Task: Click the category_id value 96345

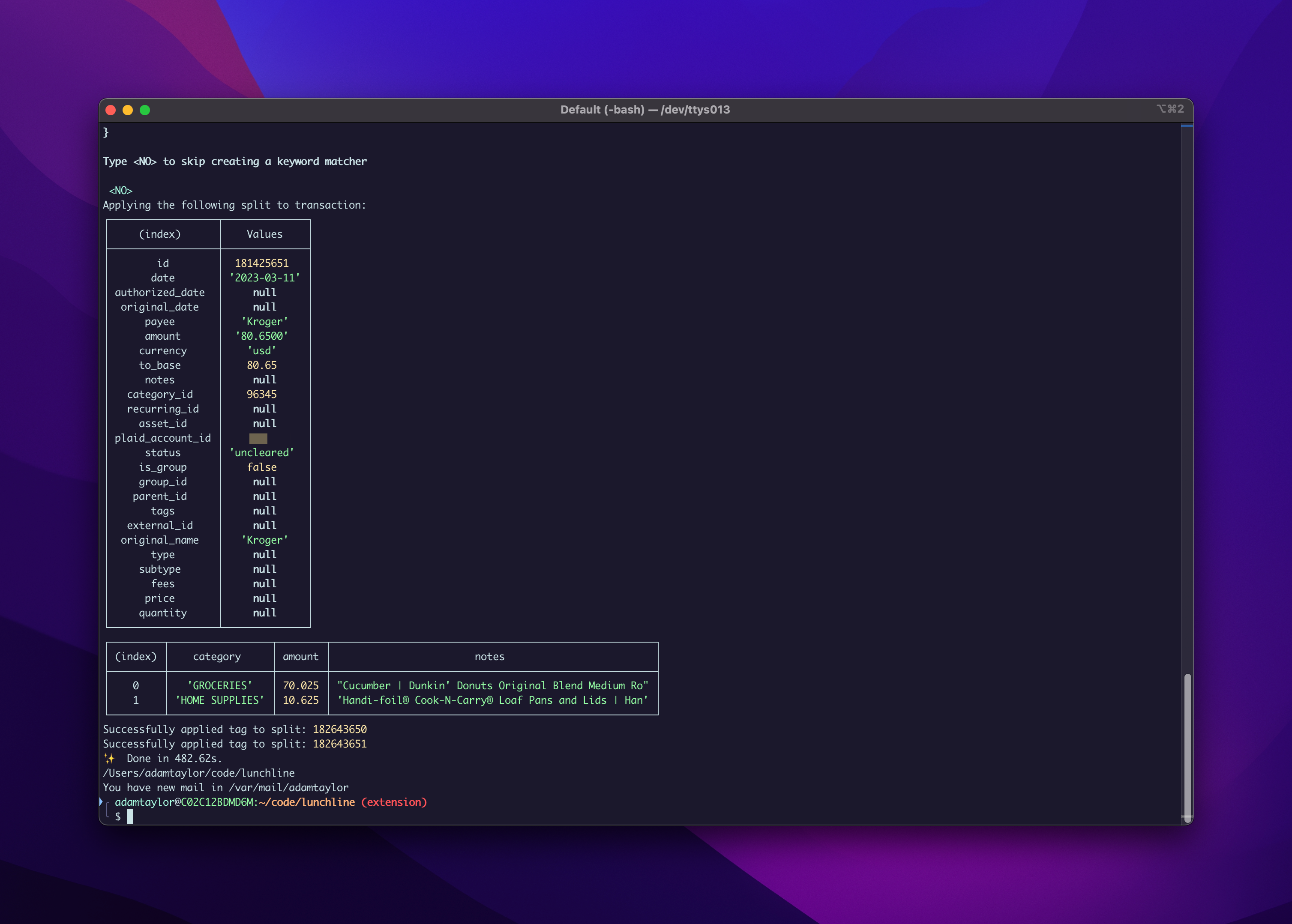Action: click(262, 394)
